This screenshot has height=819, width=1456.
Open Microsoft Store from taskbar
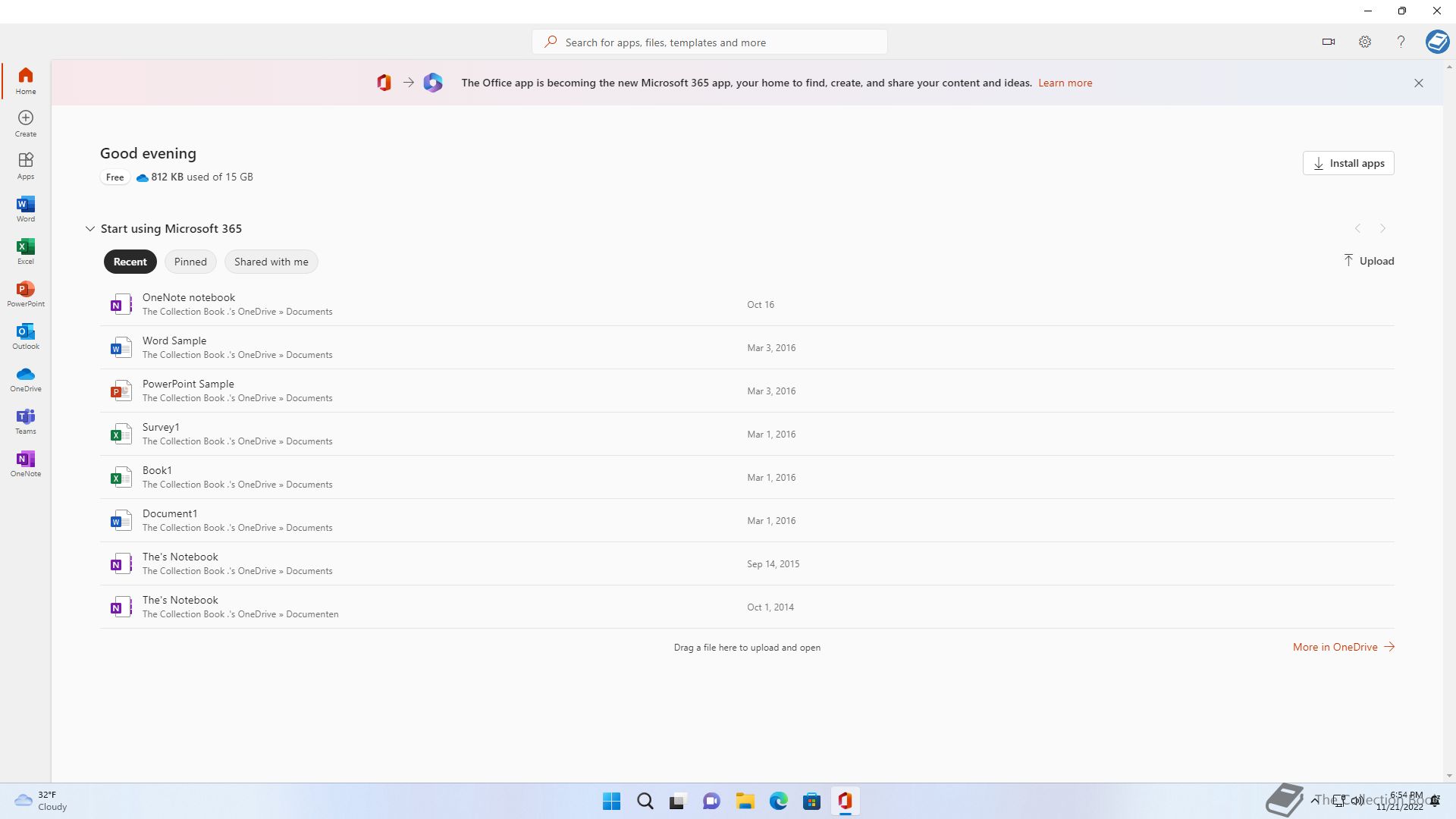[811, 801]
